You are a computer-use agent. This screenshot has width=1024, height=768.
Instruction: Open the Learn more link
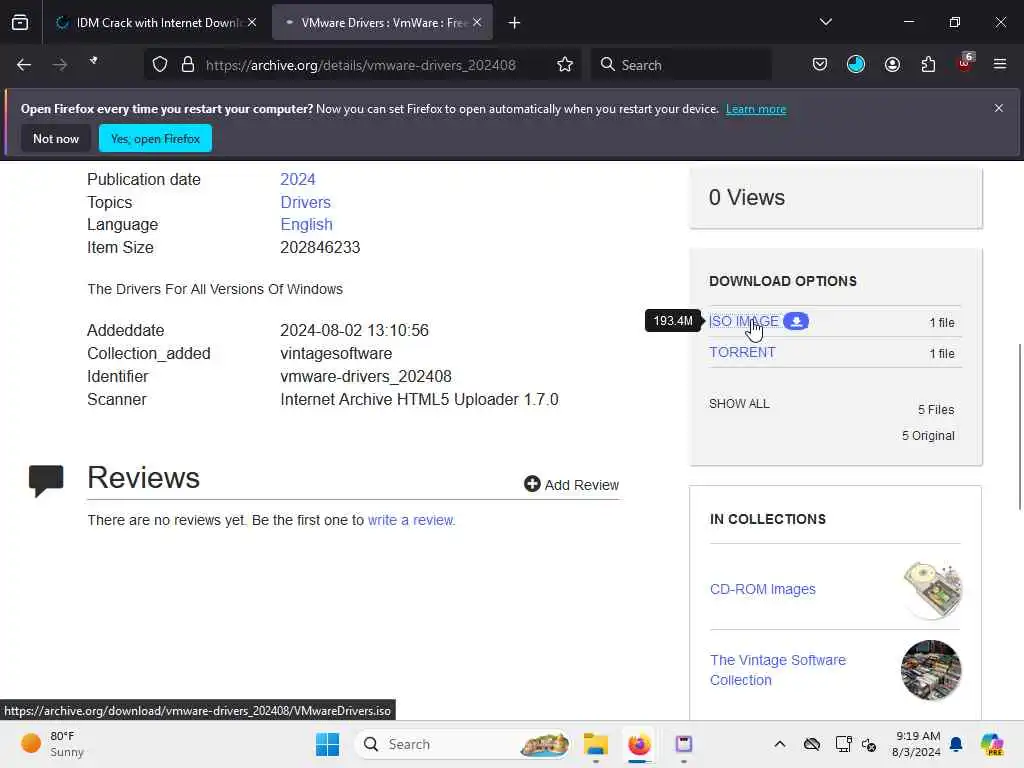click(756, 109)
